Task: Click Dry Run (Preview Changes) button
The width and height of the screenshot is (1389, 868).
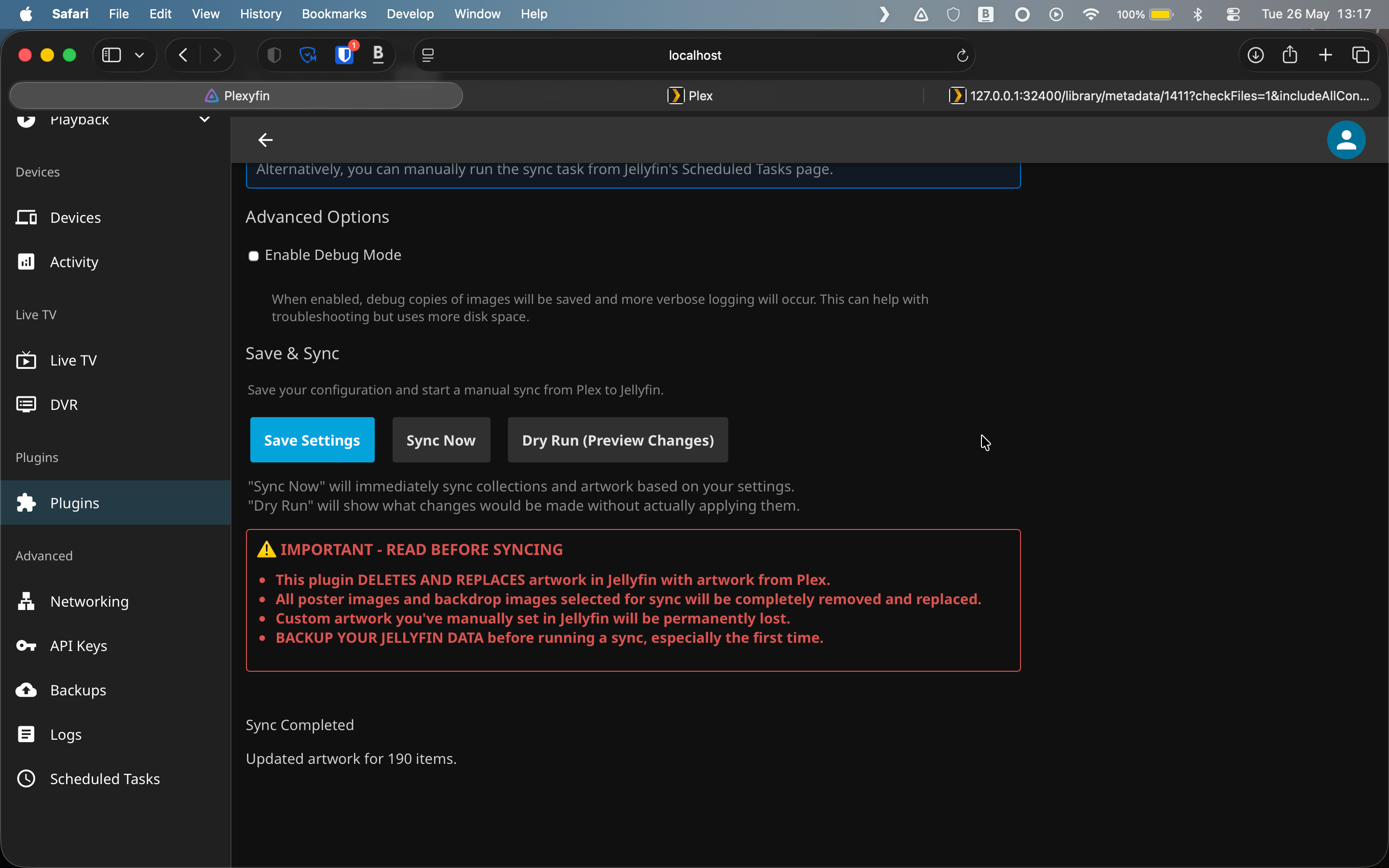Action: point(618,440)
